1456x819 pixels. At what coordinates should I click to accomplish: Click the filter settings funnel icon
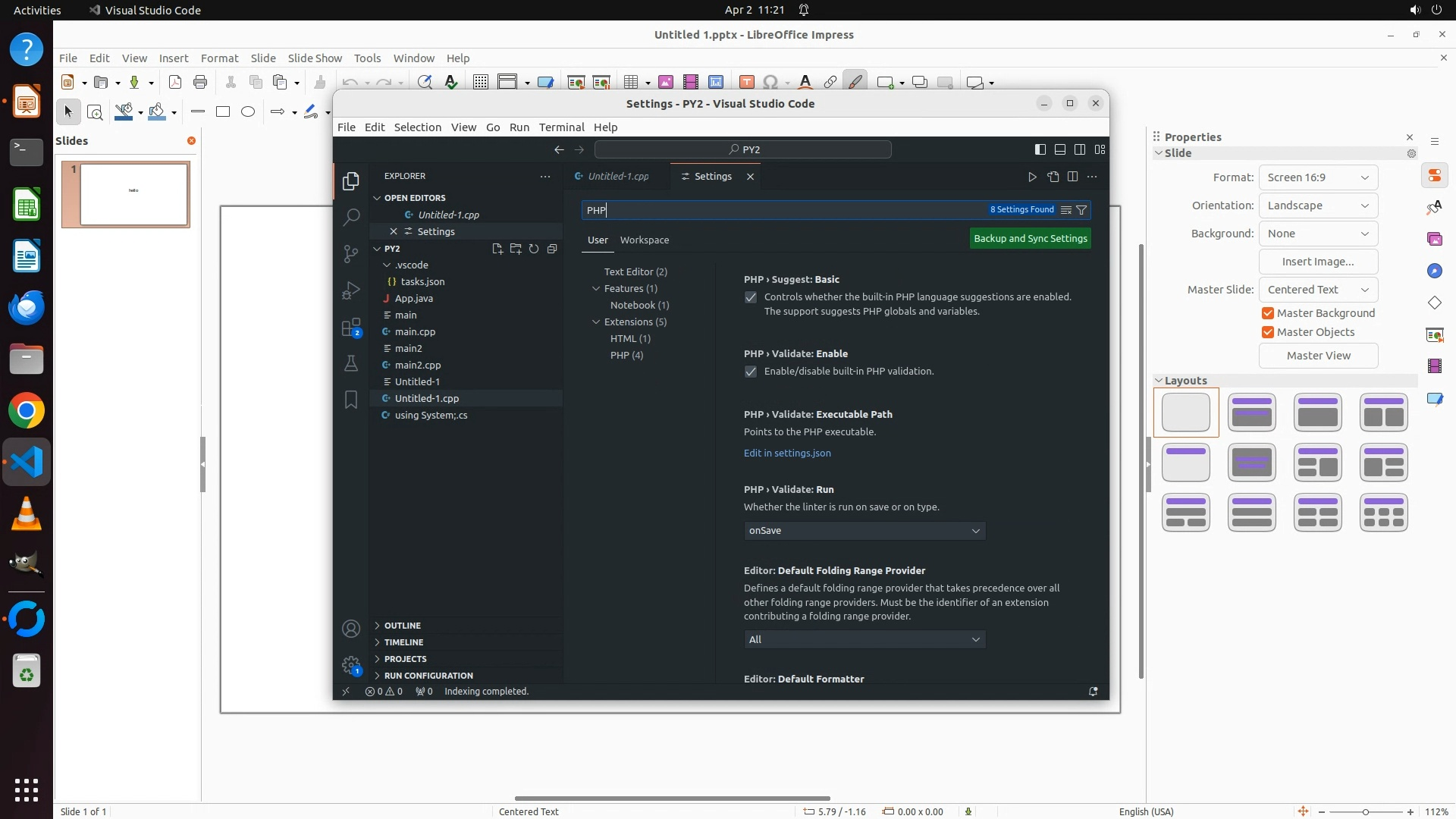(1082, 210)
